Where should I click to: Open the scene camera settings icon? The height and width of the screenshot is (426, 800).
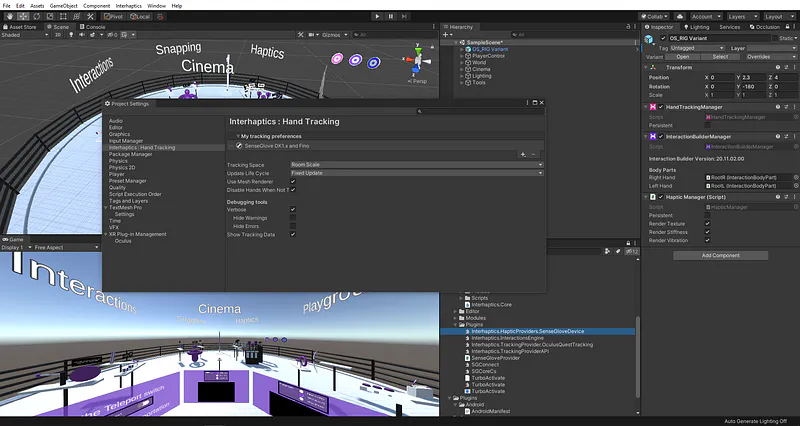(x=312, y=35)
